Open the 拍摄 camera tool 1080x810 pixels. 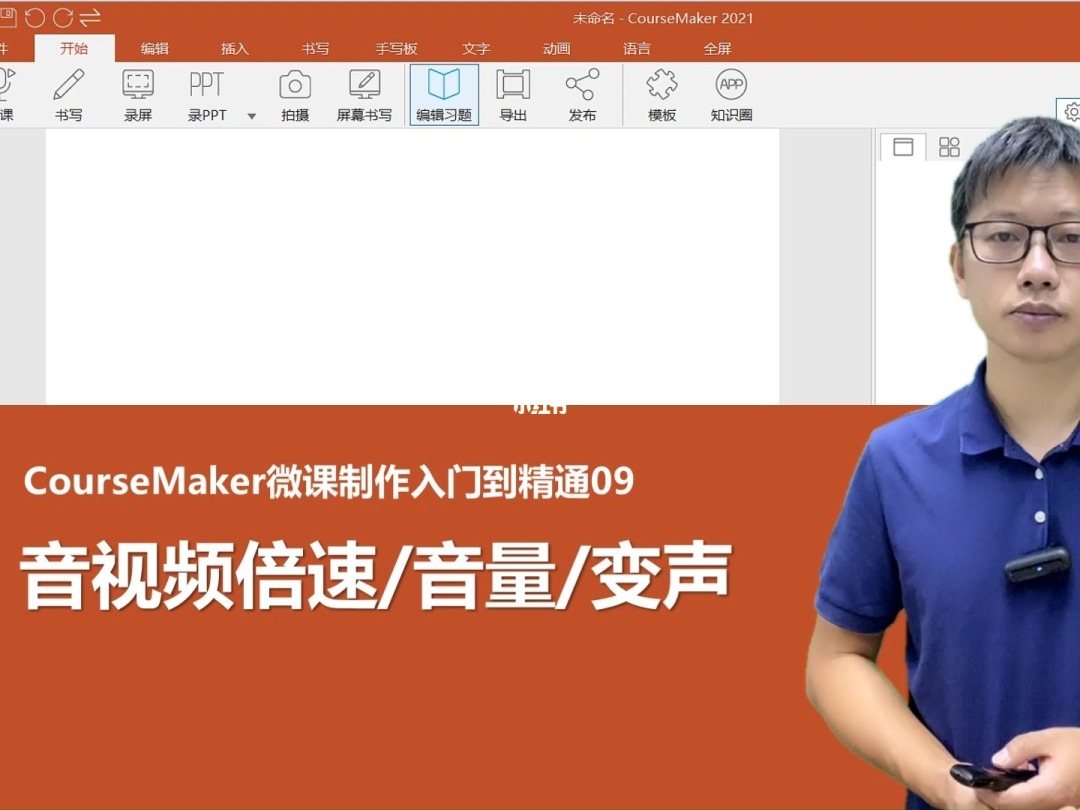point(295,95)
